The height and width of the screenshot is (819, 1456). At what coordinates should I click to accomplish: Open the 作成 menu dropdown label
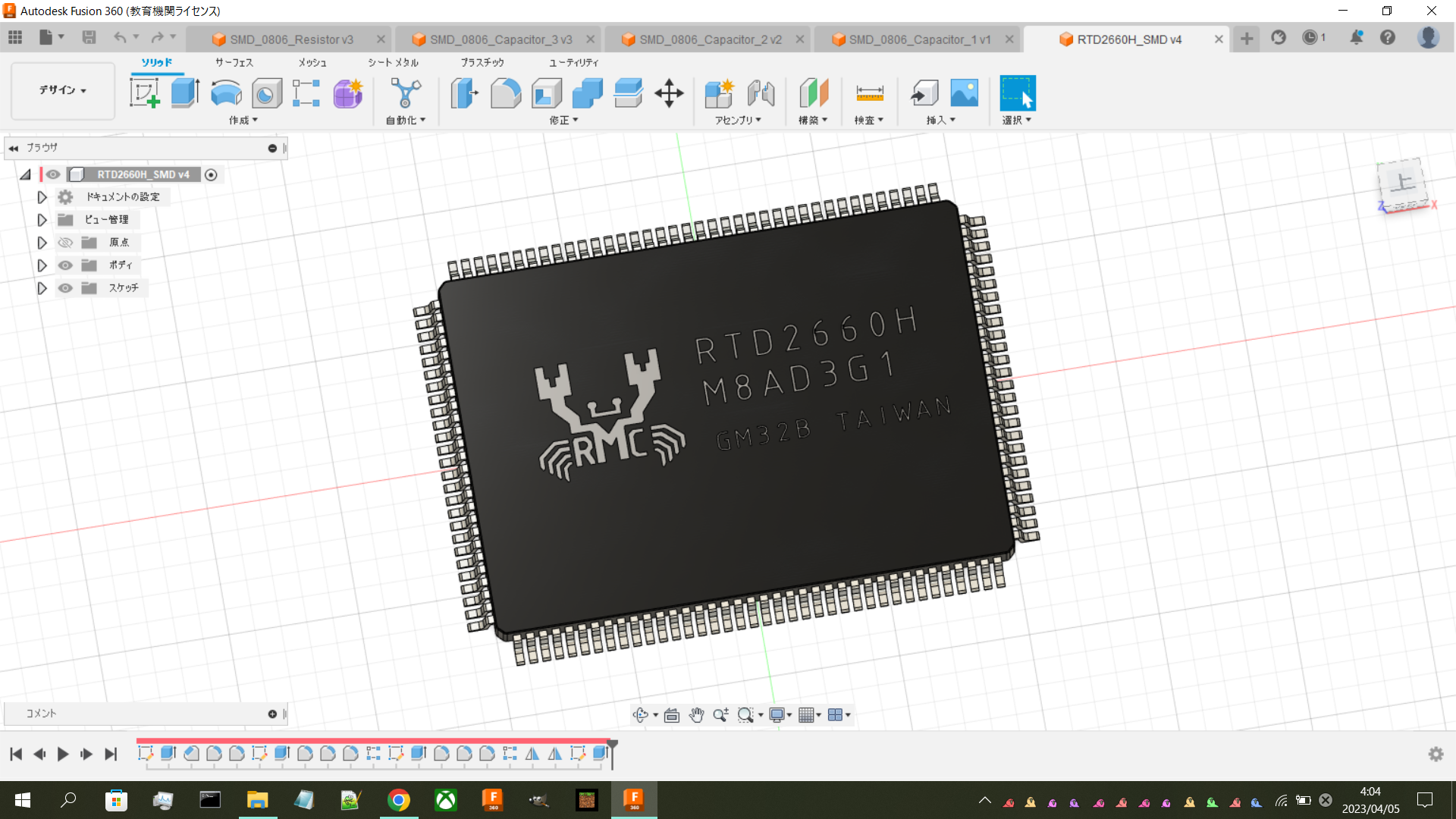pos(243,120)
